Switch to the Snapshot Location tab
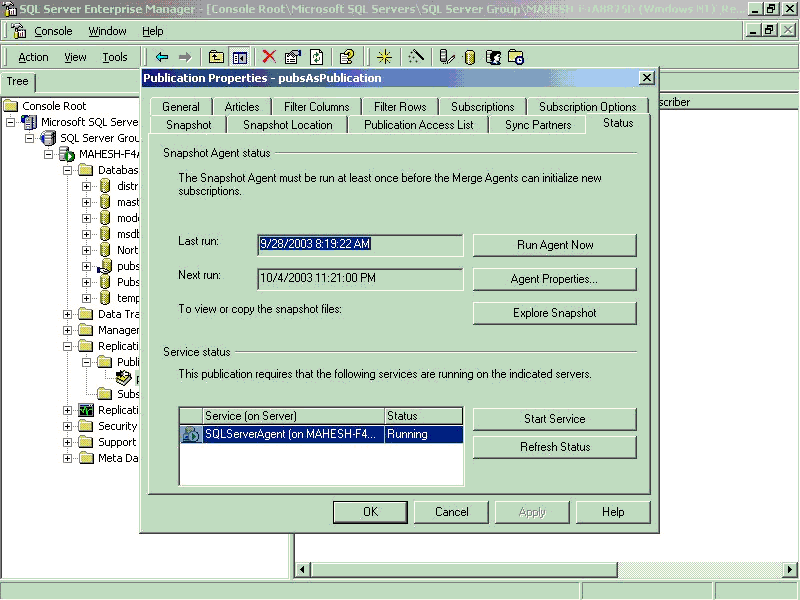The image size is (800, 600). tap(287, 125)
